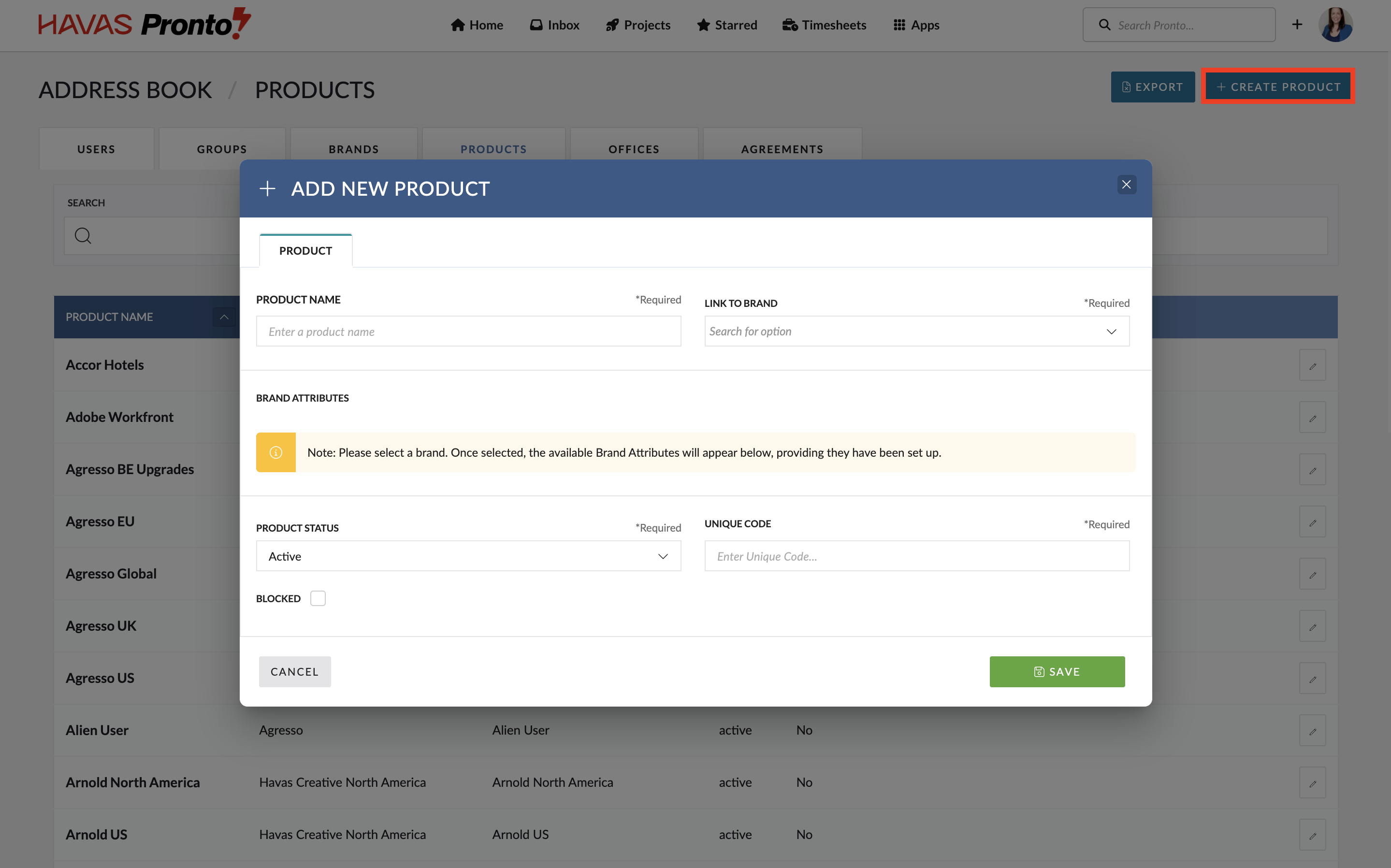This screenshot has width=1391, height=868.
Task: Focus the Unique Code text field
Action: click(916, 556)
